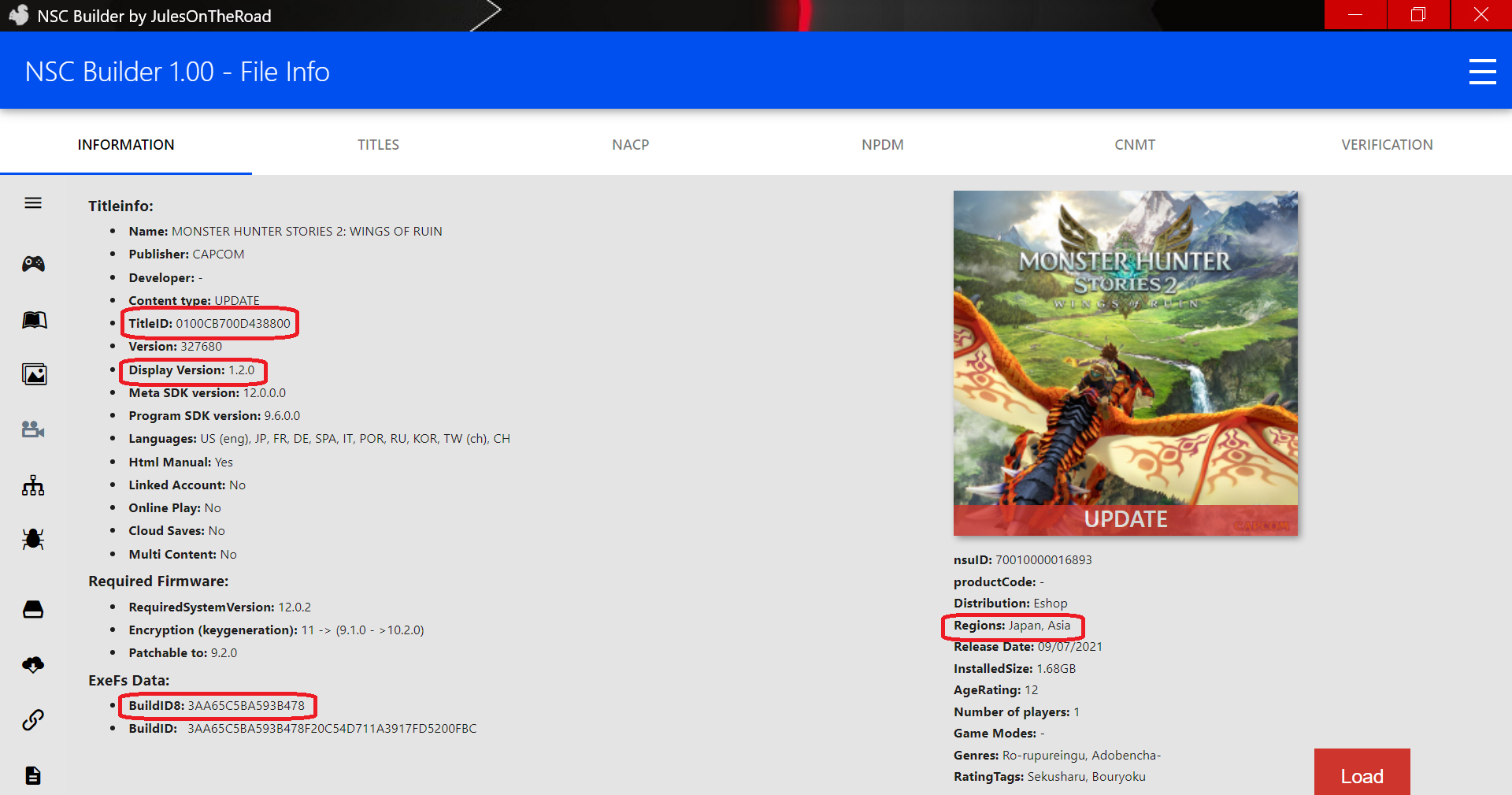Click the Number of players: 1 line

[x=1017, y=711]
